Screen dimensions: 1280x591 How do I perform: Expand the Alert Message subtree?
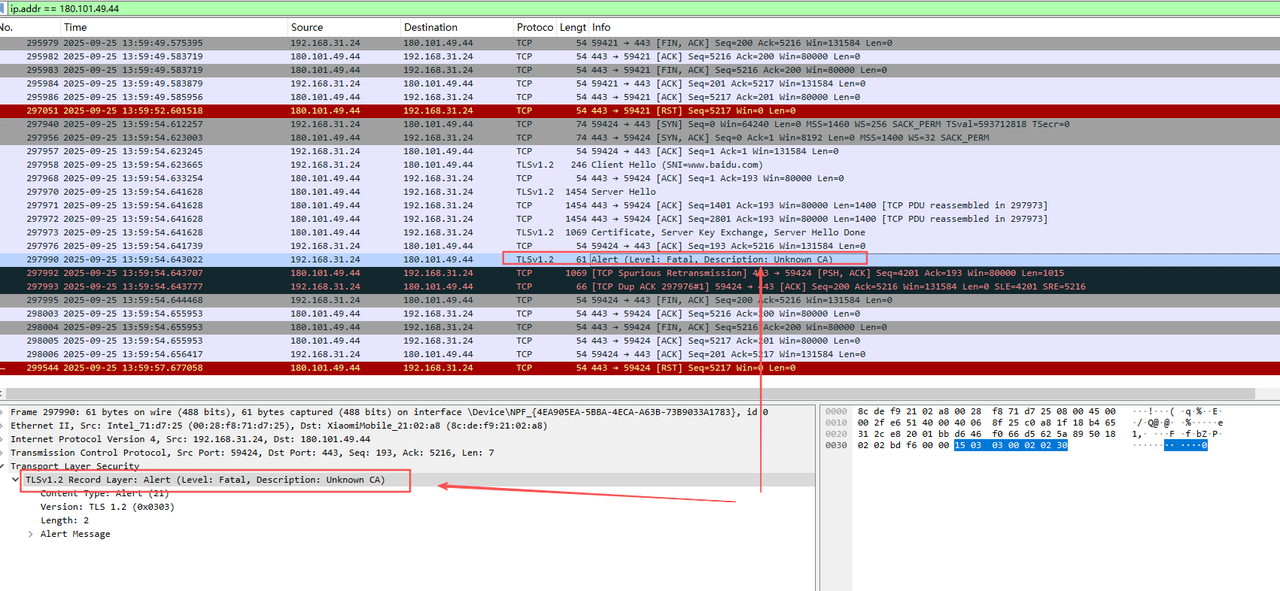click(31, 534)
